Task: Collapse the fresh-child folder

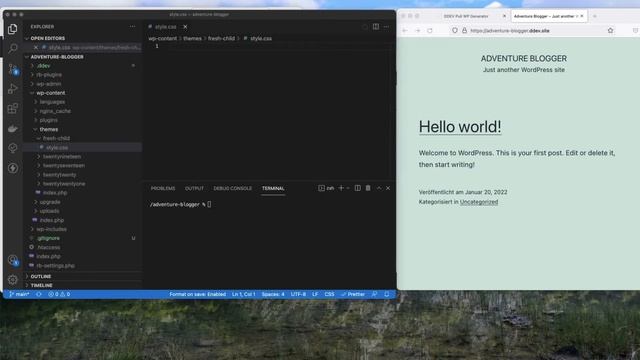Action: click(x=56, y=138)
